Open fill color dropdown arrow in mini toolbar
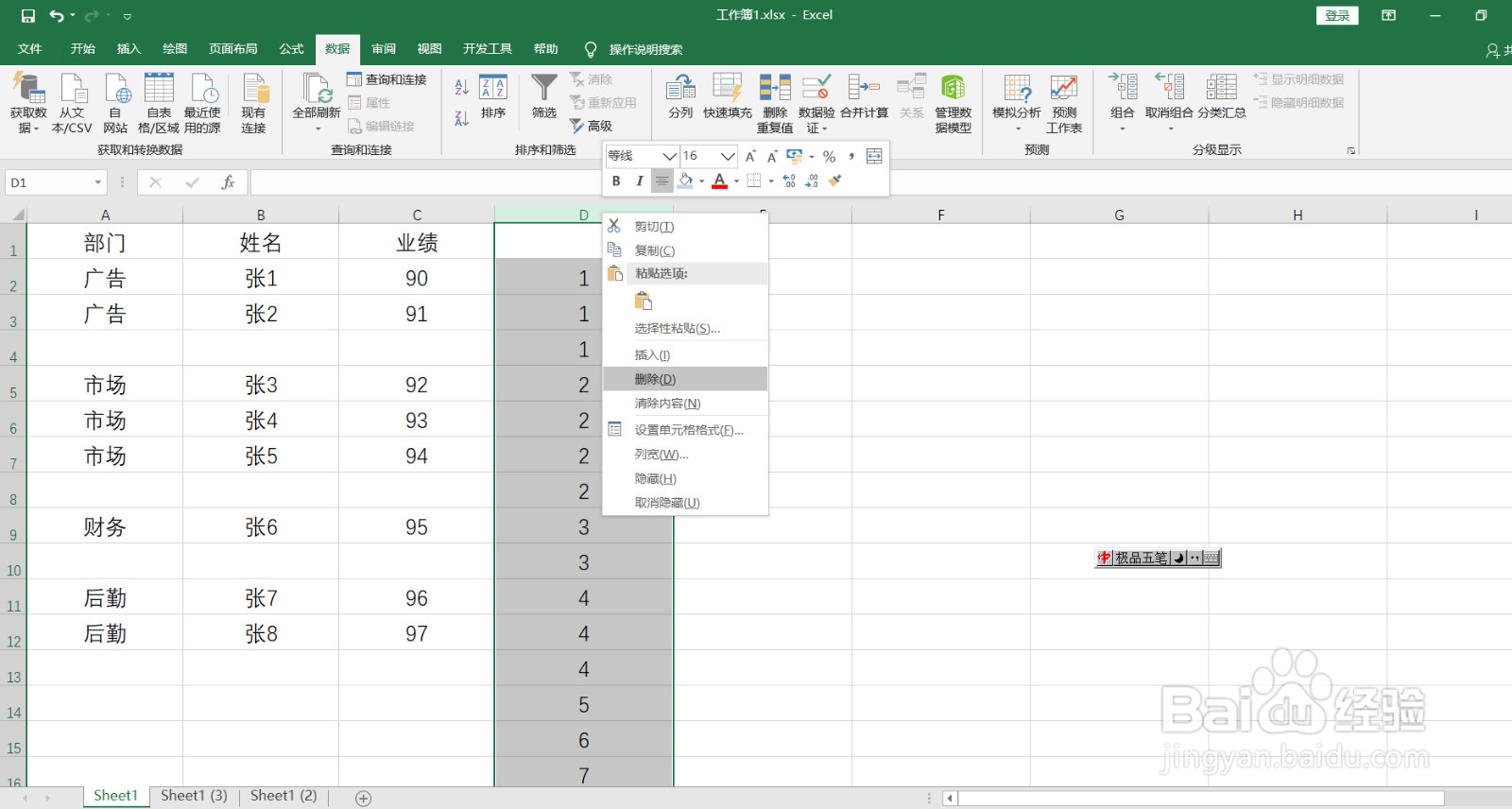 point(701,181)
